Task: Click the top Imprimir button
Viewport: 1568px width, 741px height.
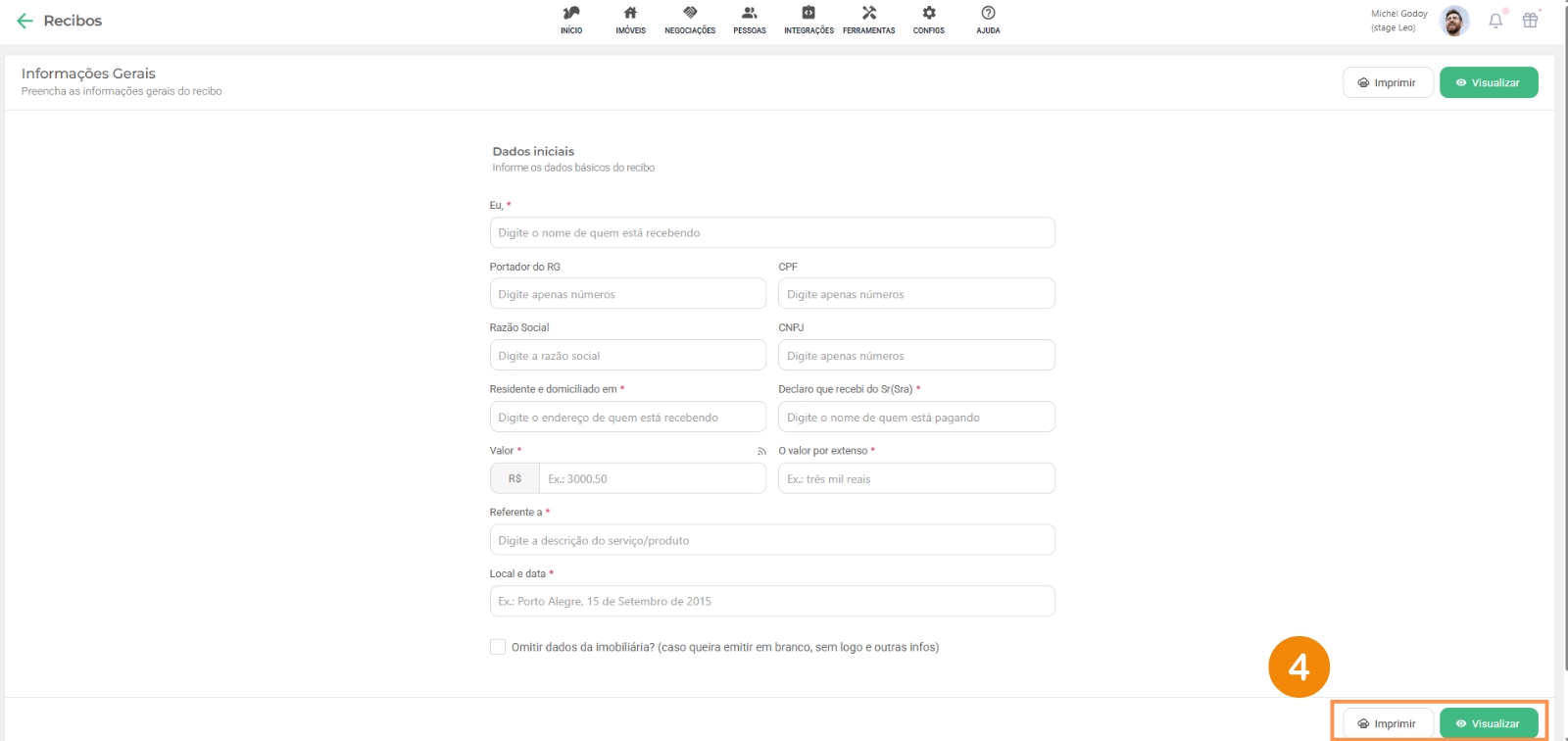Action: [1387, 82]
